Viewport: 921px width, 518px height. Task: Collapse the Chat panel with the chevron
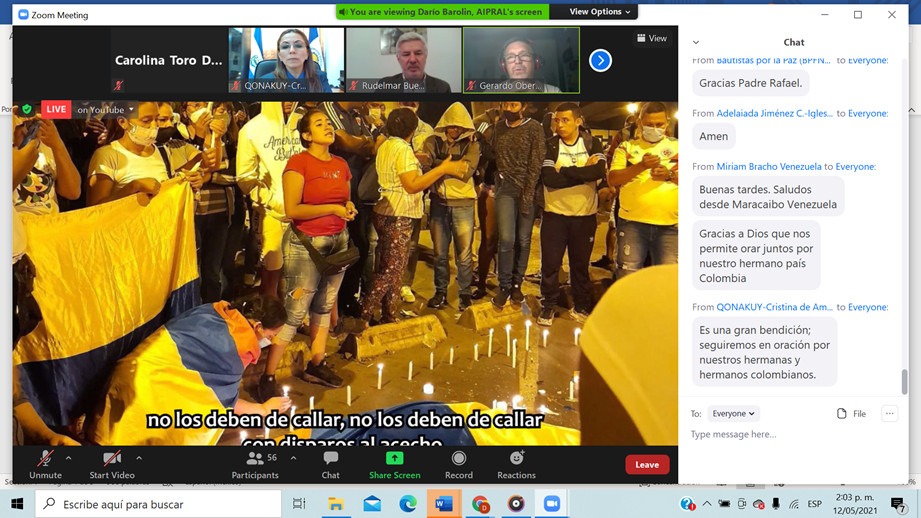pos(696,42)
